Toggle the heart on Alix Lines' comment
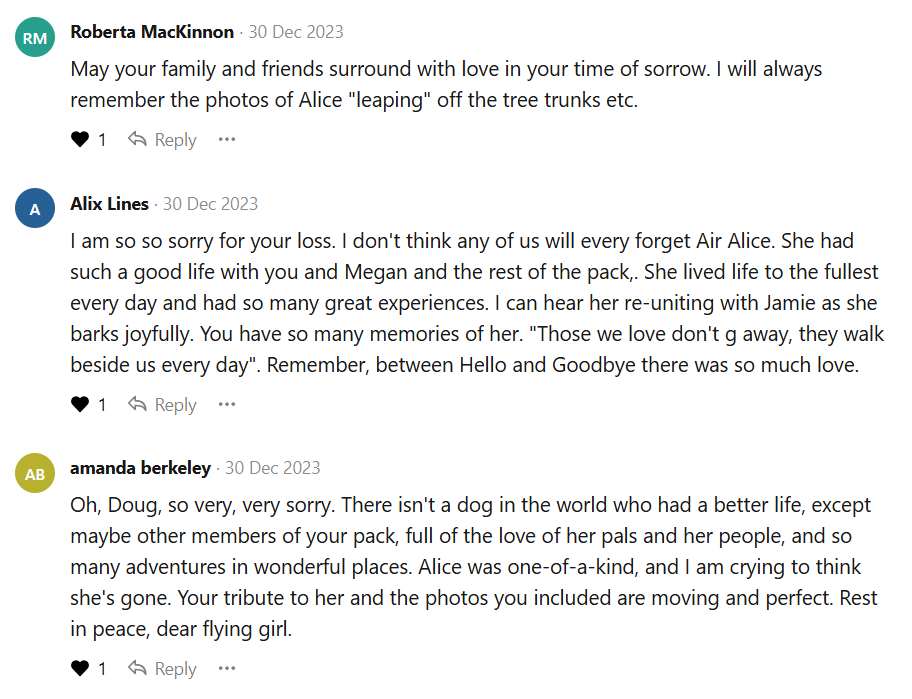This screenshot has height=699, width=912. (80, 405)
